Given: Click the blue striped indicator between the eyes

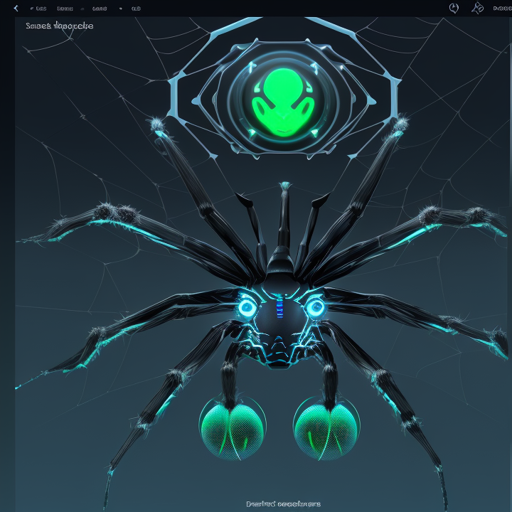Looking at the screenshot, I should tap(280, 308).
